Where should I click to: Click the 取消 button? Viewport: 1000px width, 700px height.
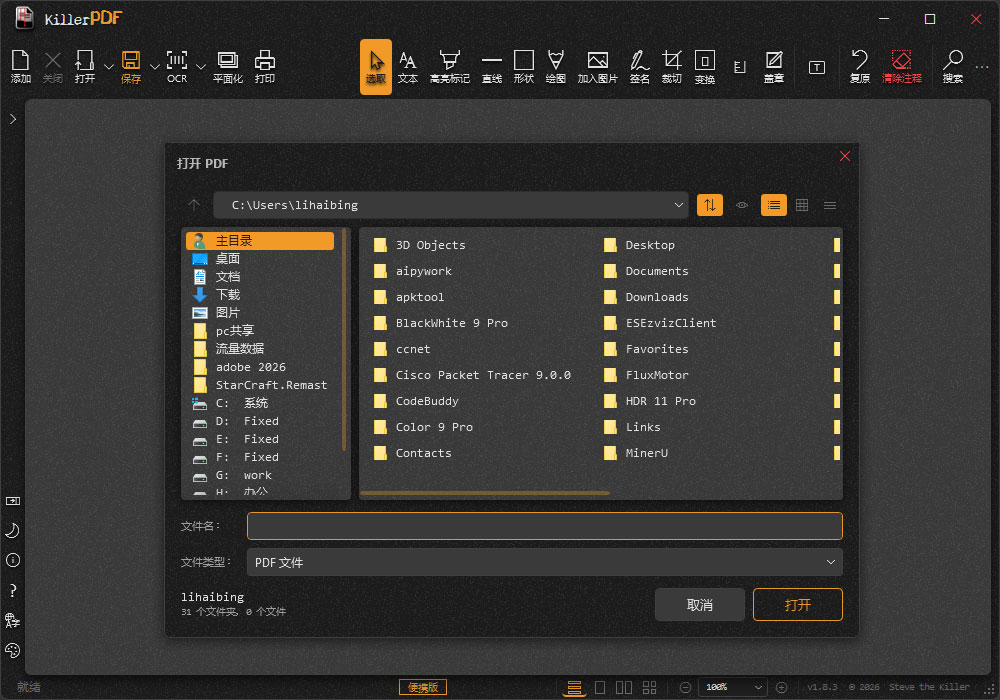tap(700, 604)
